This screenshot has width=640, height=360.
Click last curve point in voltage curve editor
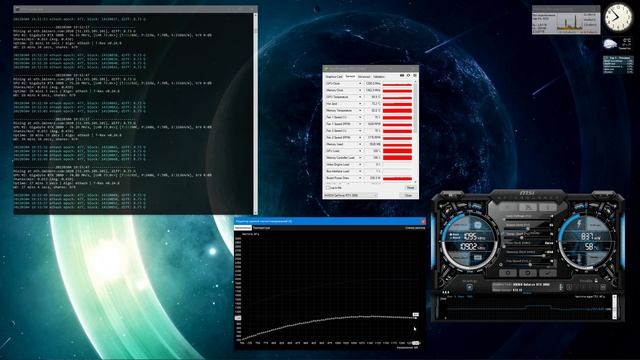pos(416,318)
